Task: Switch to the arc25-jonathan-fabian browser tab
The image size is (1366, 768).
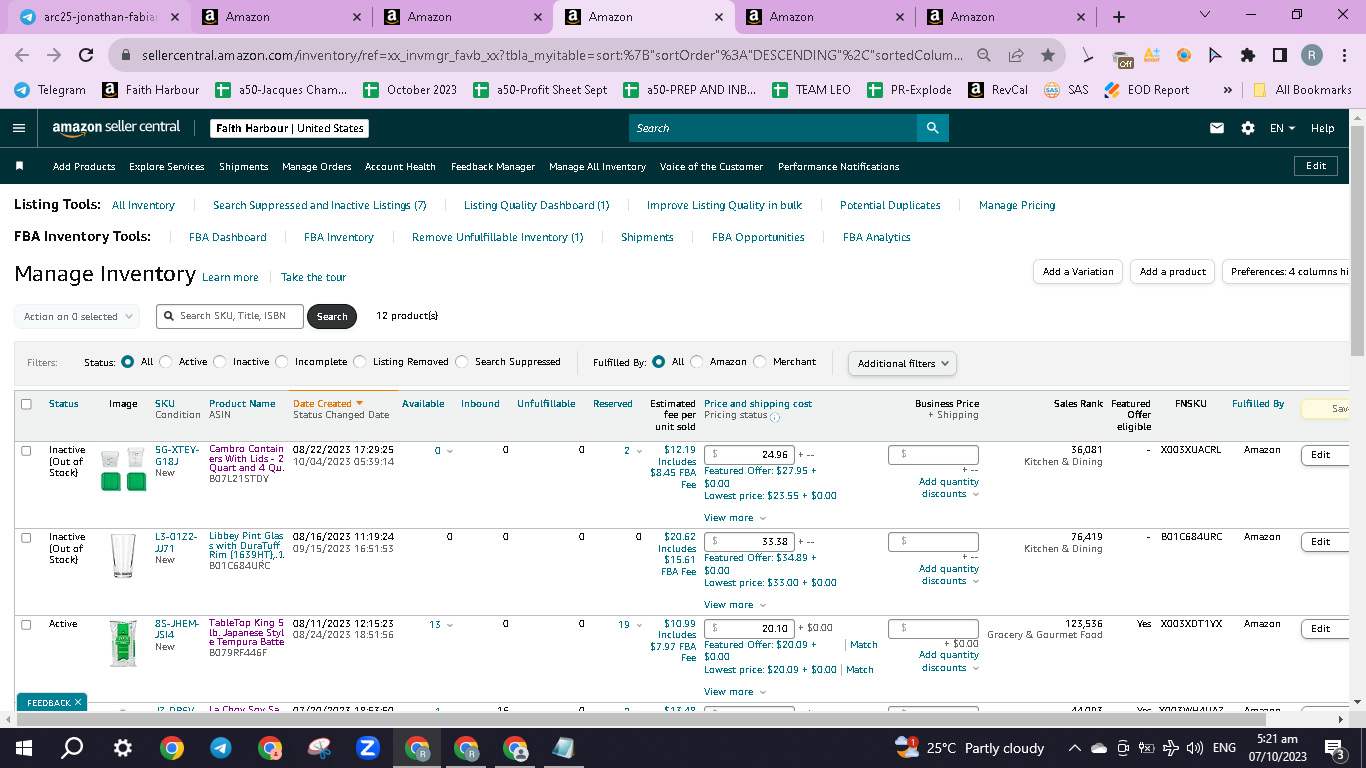Action: pos(99,17)
